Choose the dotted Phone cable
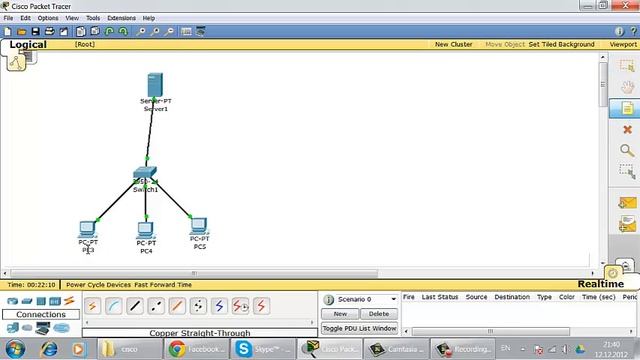The image size is (640, 360). click(x=198, y=306)
